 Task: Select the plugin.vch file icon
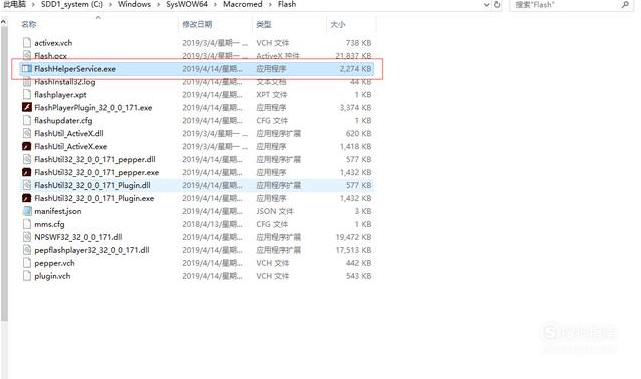tap(27, 276)
